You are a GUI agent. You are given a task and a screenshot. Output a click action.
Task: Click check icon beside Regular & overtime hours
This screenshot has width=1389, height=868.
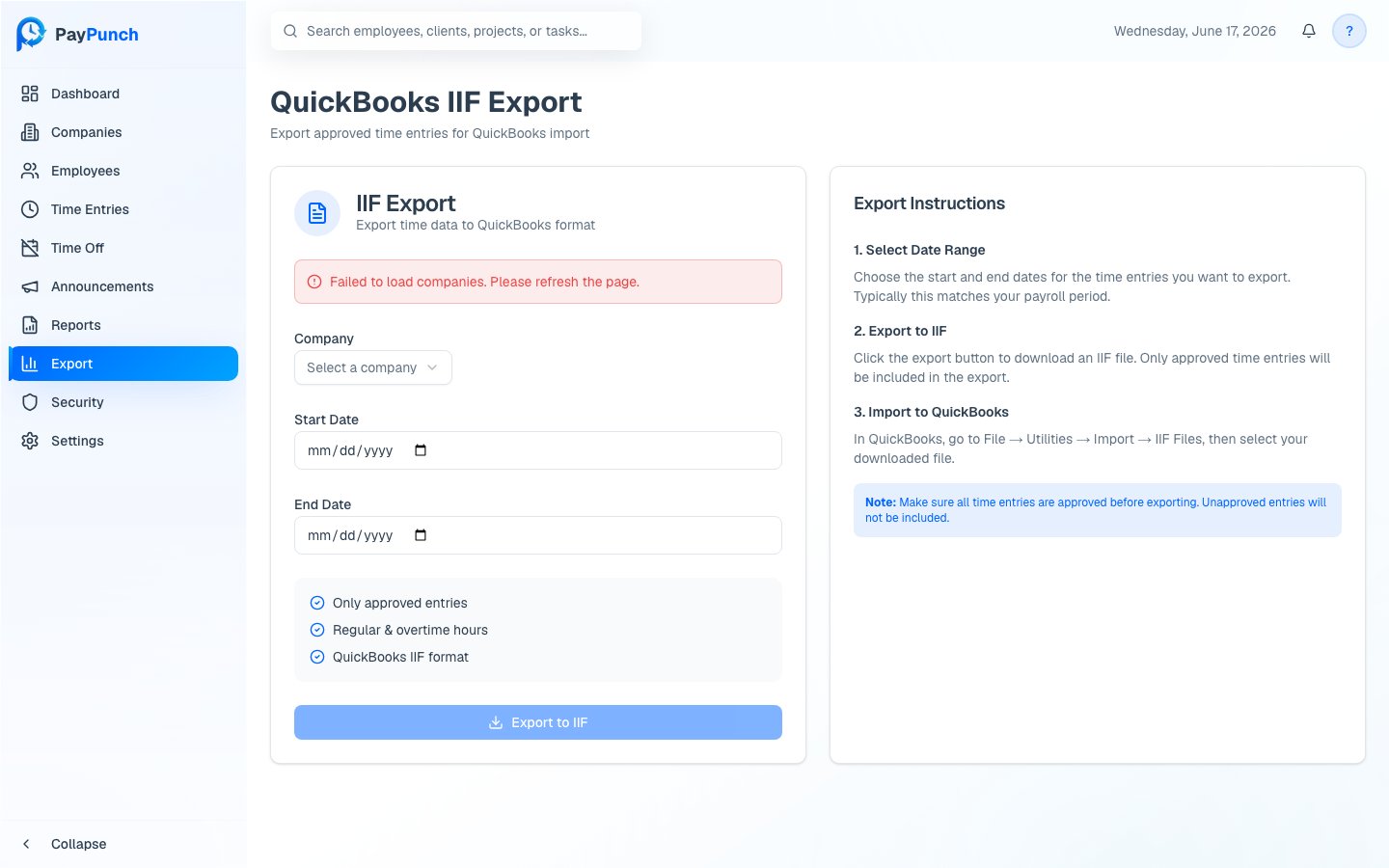(317, 630)
